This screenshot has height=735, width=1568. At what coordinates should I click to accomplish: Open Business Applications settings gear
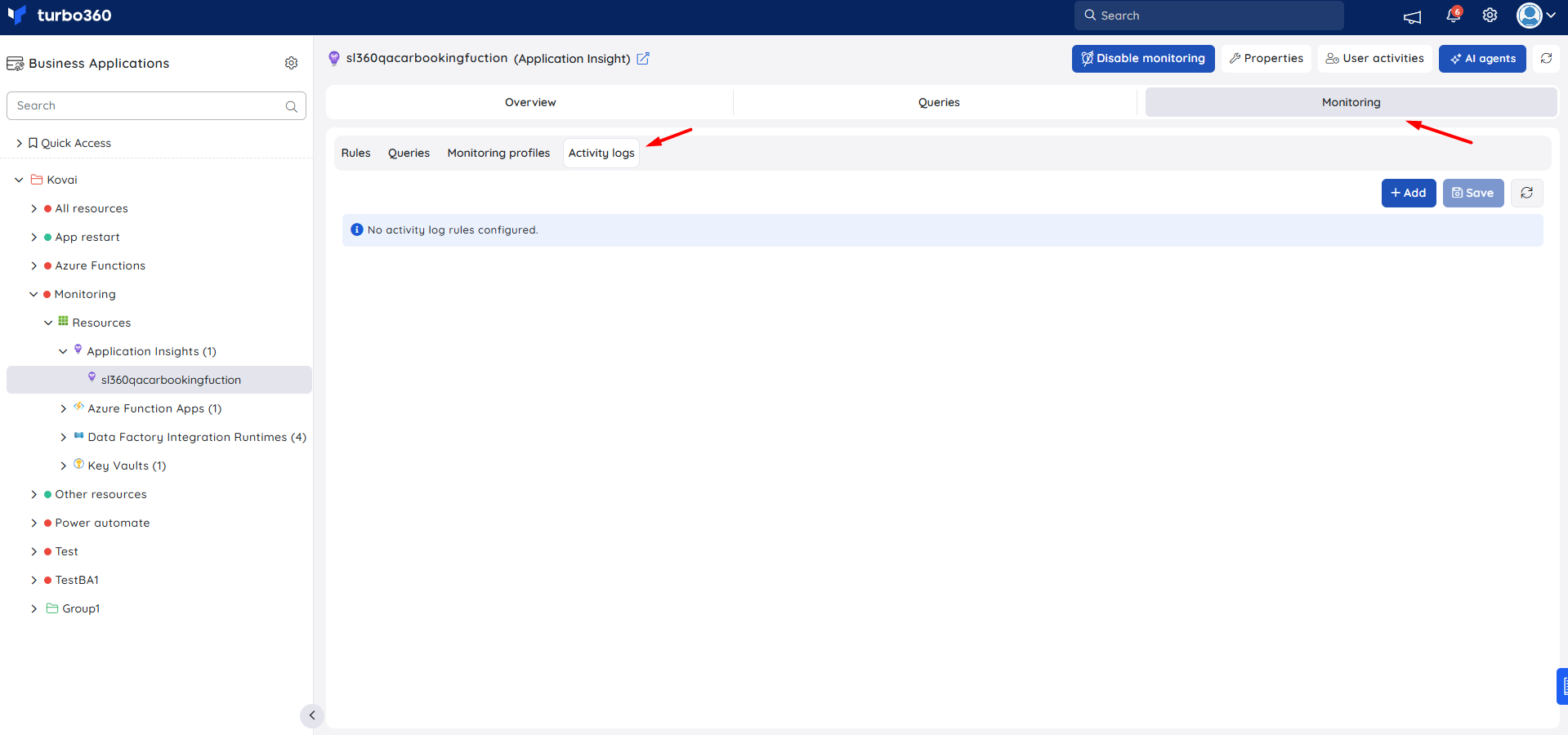tap(292, 63)
